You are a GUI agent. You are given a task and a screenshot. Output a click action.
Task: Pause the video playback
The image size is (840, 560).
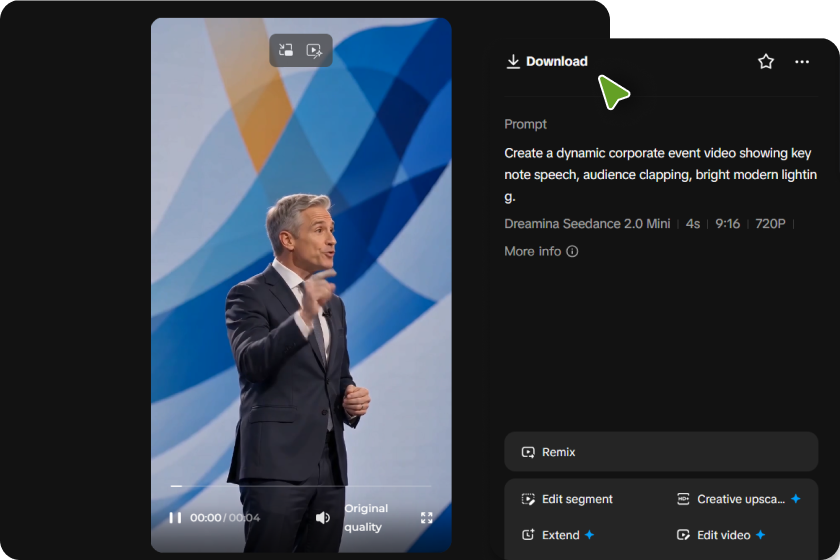pyautogui.click(x=175, y=518)
